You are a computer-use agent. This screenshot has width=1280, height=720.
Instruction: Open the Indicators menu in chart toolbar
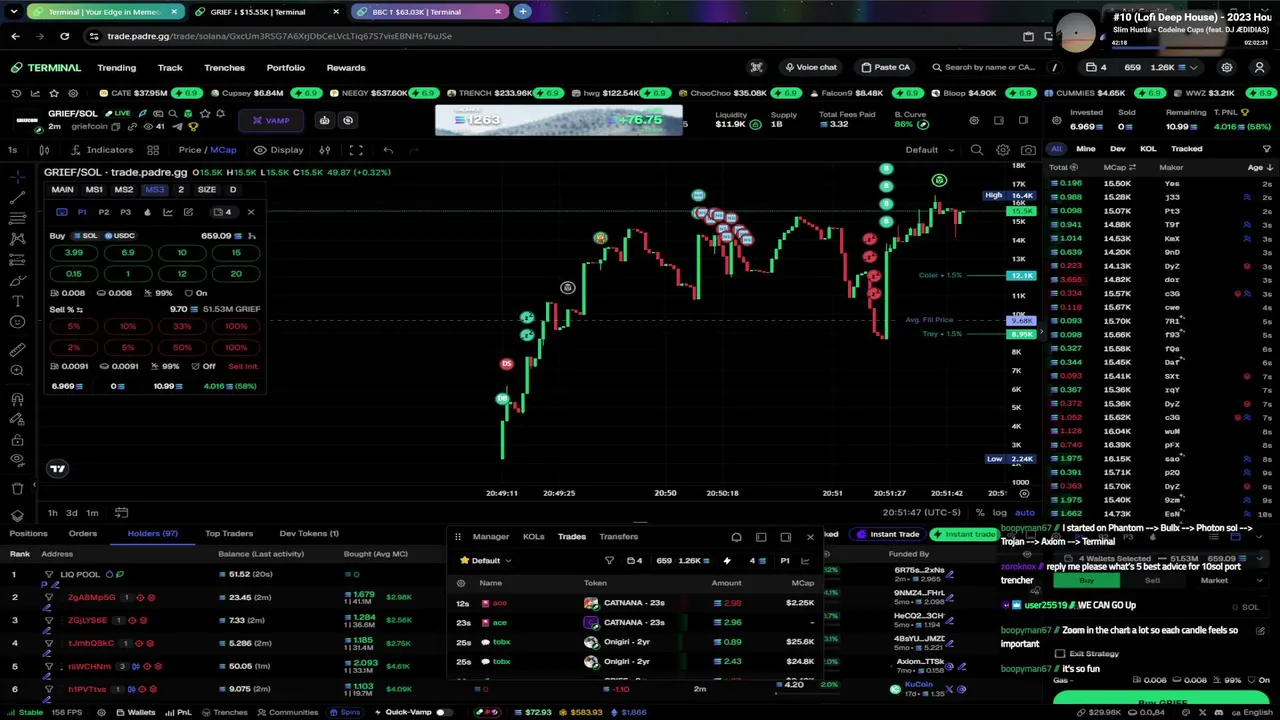[x=101, y=150]
